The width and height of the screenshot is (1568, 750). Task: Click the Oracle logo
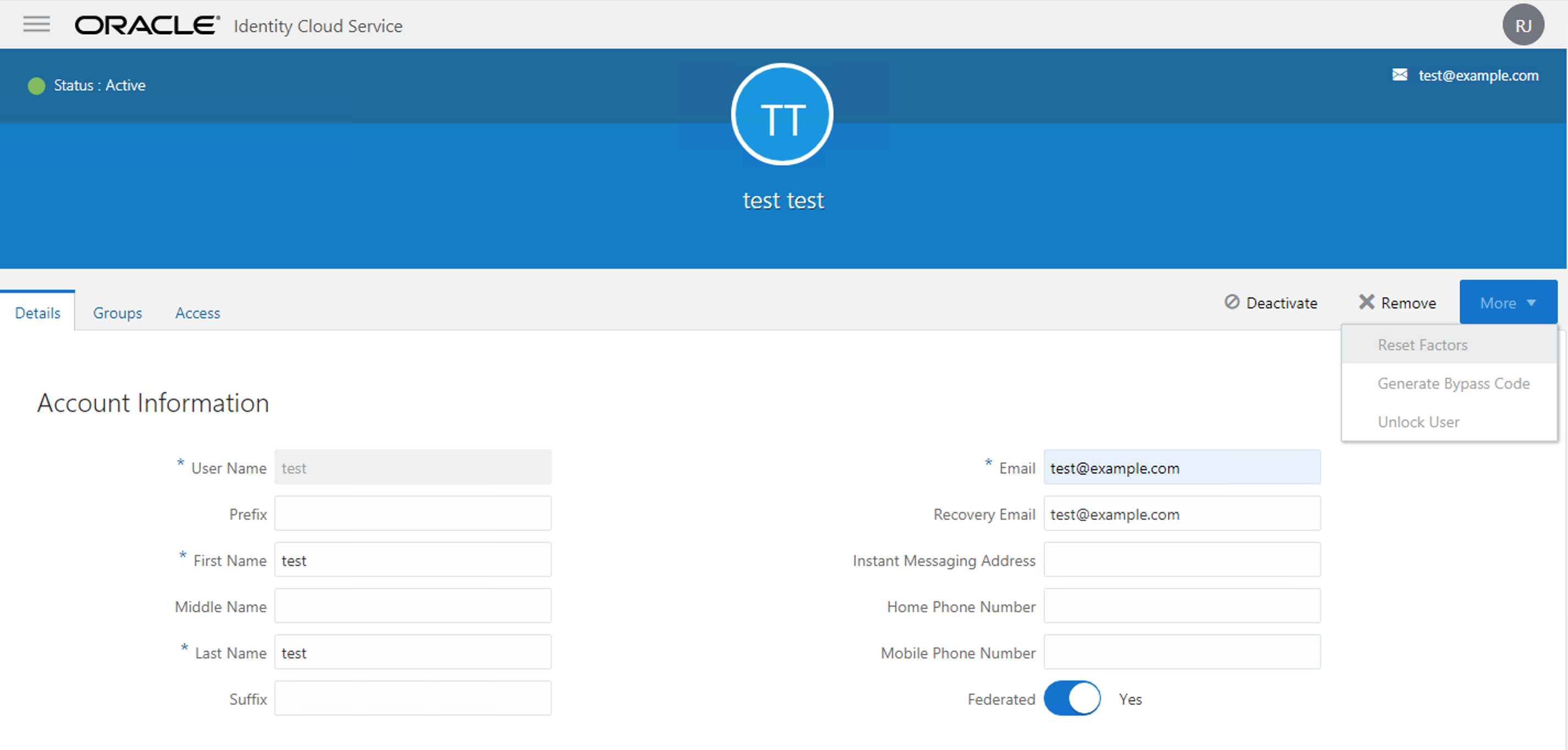click(x=146, y=25)
